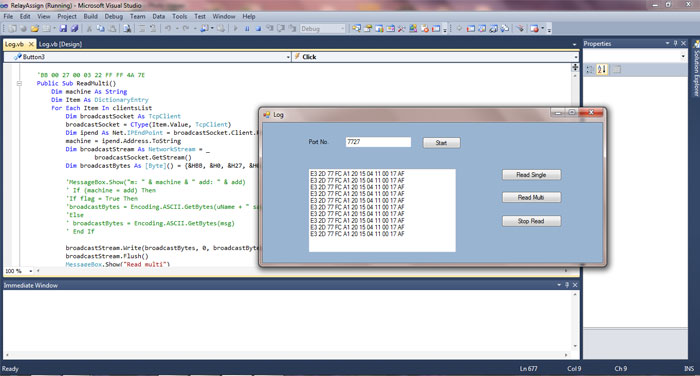
Task: Click the Property Pages icon in Properties
Action: [x=616, y=70]
